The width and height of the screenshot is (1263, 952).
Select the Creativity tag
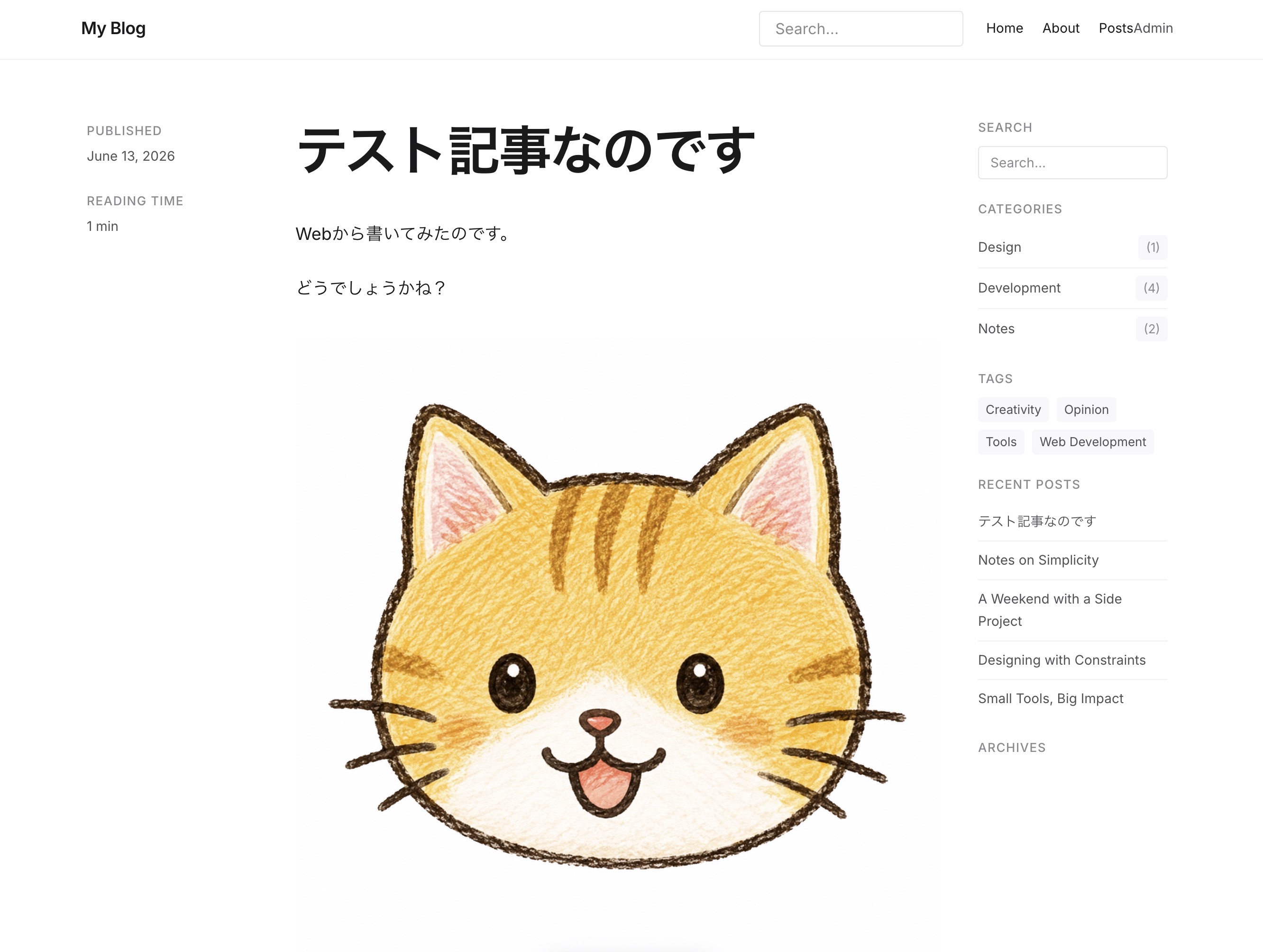click(x=1013, y=410)
